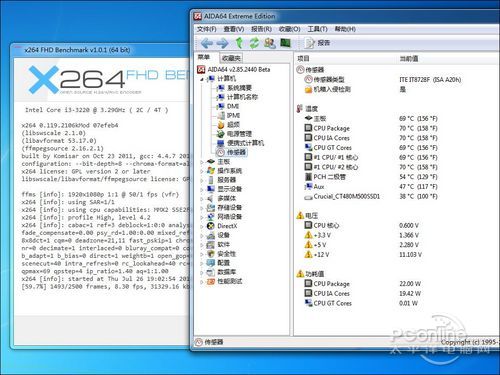Select the 传感器 item under 计算机
The image size is (500, 375).
tap(231, 152)
